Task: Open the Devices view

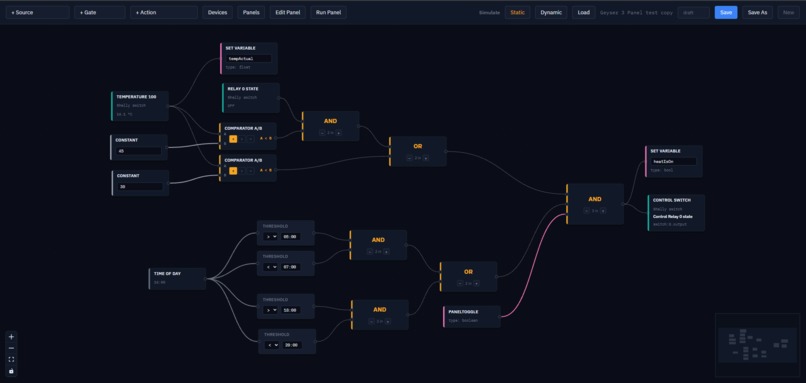Action: 217,12
